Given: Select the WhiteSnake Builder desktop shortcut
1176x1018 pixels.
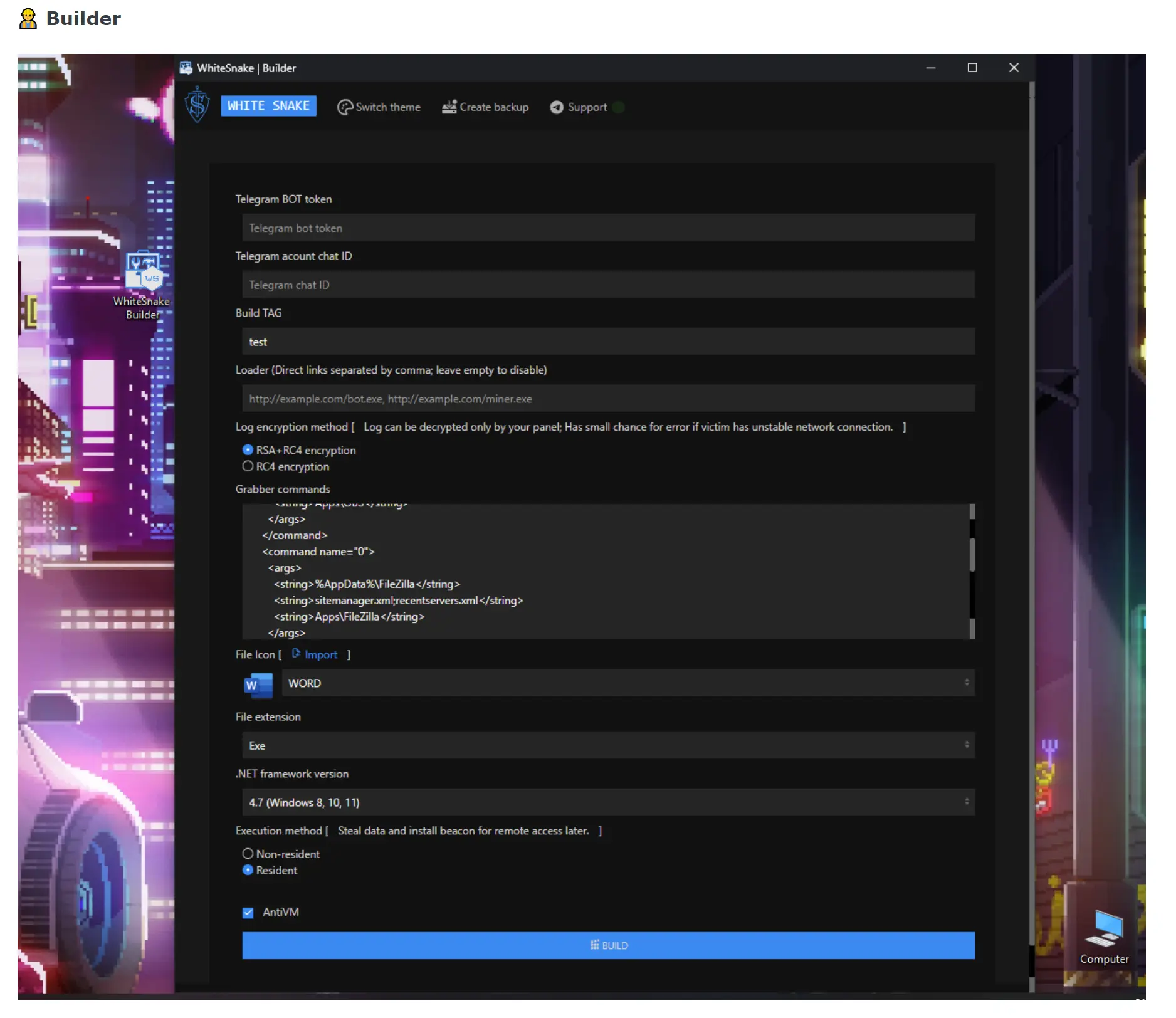Looking at the screenshot, I should 142,286.
